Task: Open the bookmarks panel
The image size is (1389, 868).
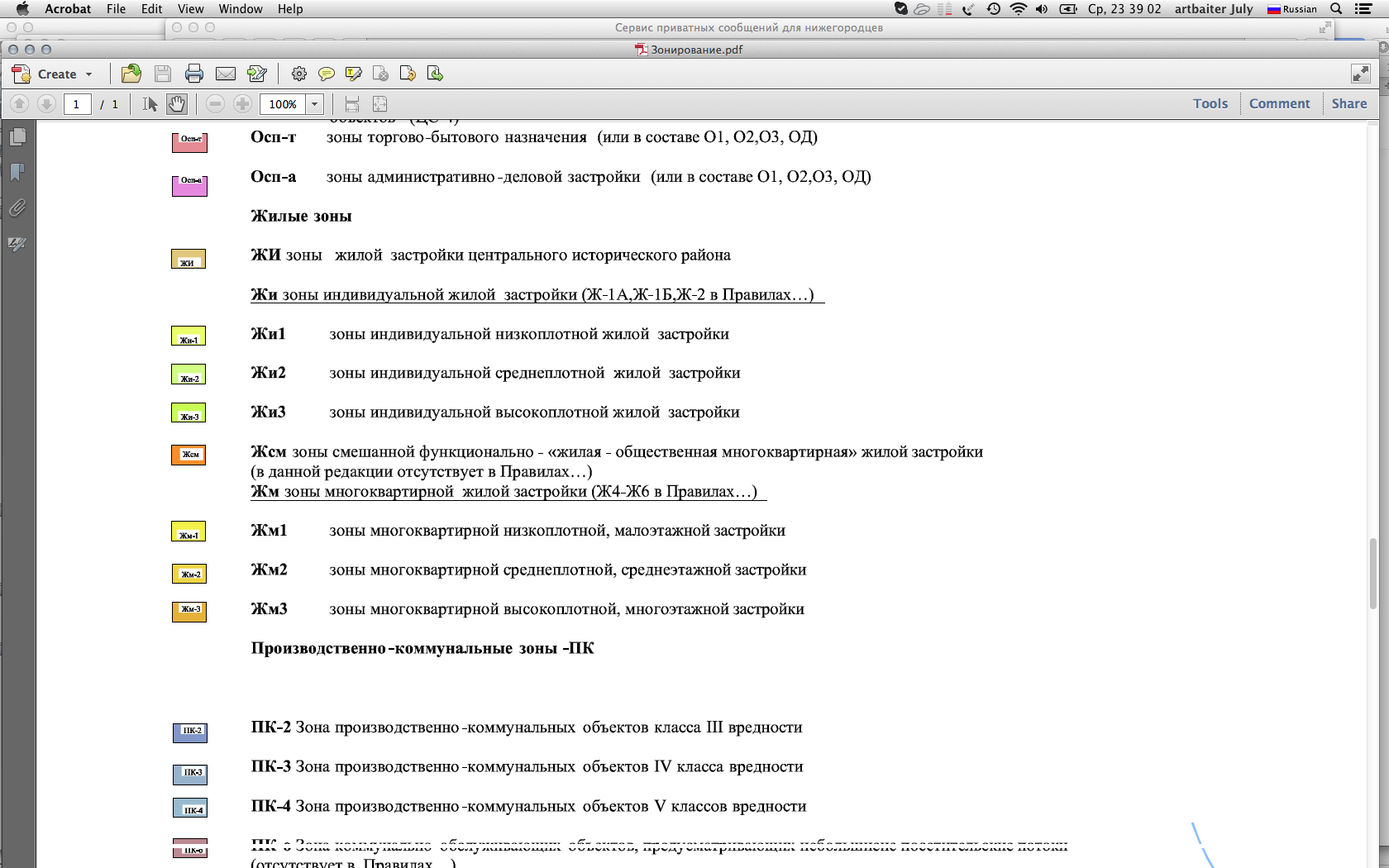Action: pos(17,172)
